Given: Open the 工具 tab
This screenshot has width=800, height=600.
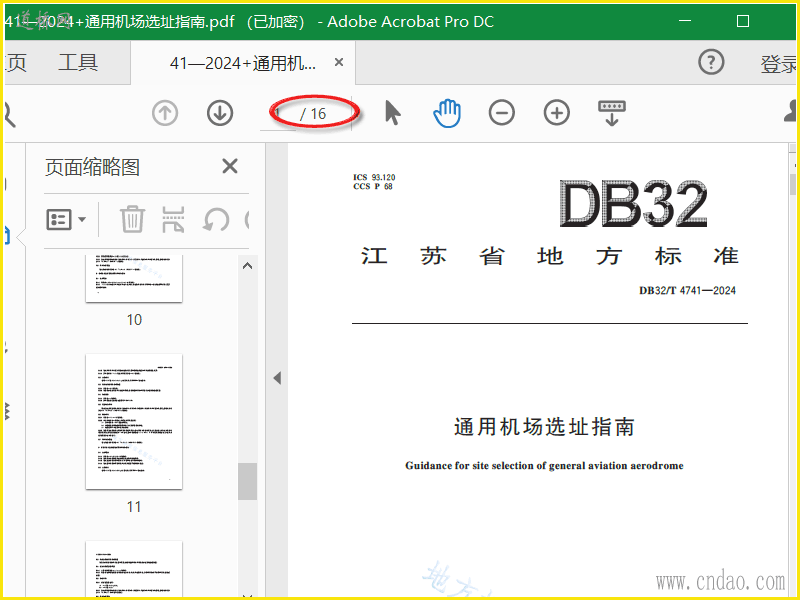Looking at the screenshot, I should [x=78, y=62].
